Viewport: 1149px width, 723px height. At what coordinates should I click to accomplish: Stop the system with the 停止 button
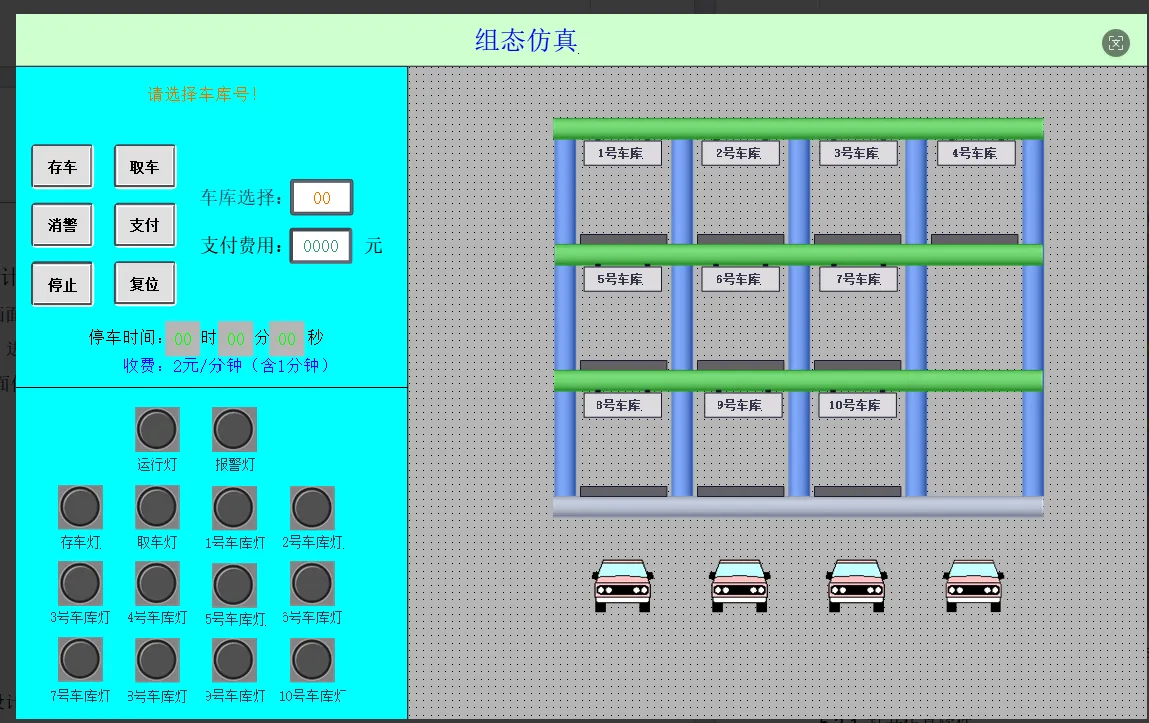tap(62, 283)
